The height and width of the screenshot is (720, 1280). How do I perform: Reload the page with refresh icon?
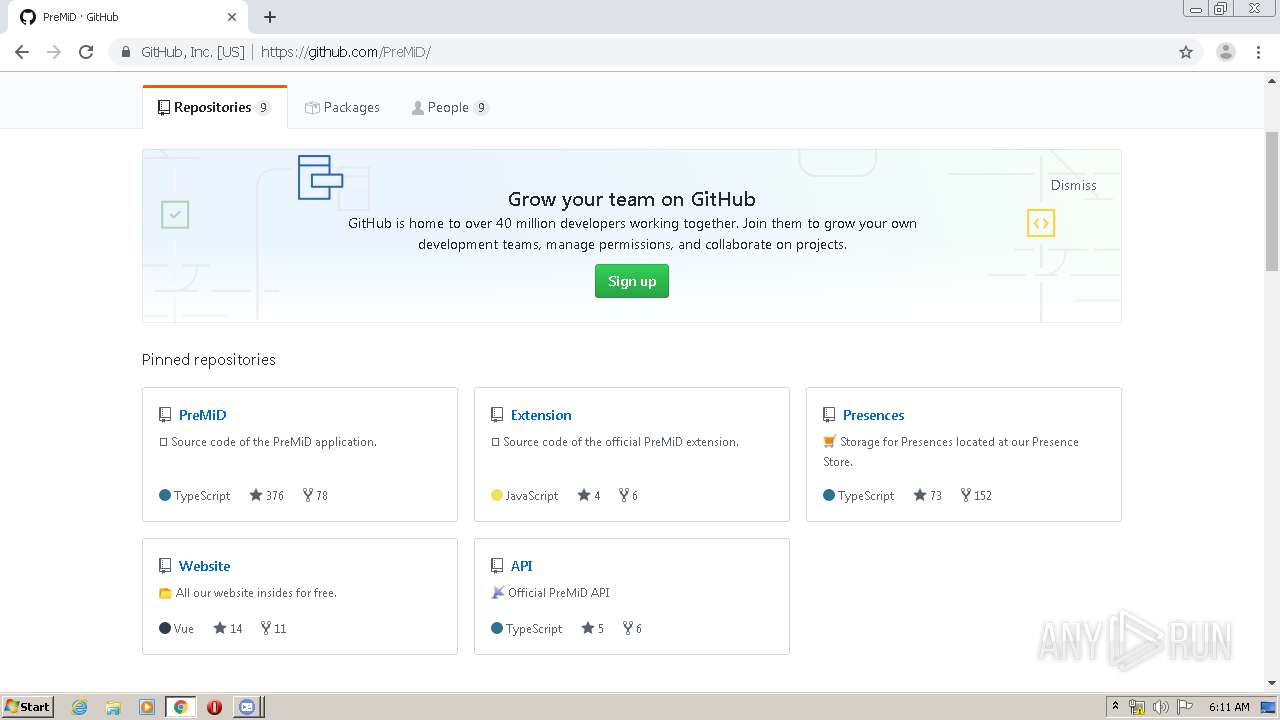pyautogui.click(x=86, y=52)
